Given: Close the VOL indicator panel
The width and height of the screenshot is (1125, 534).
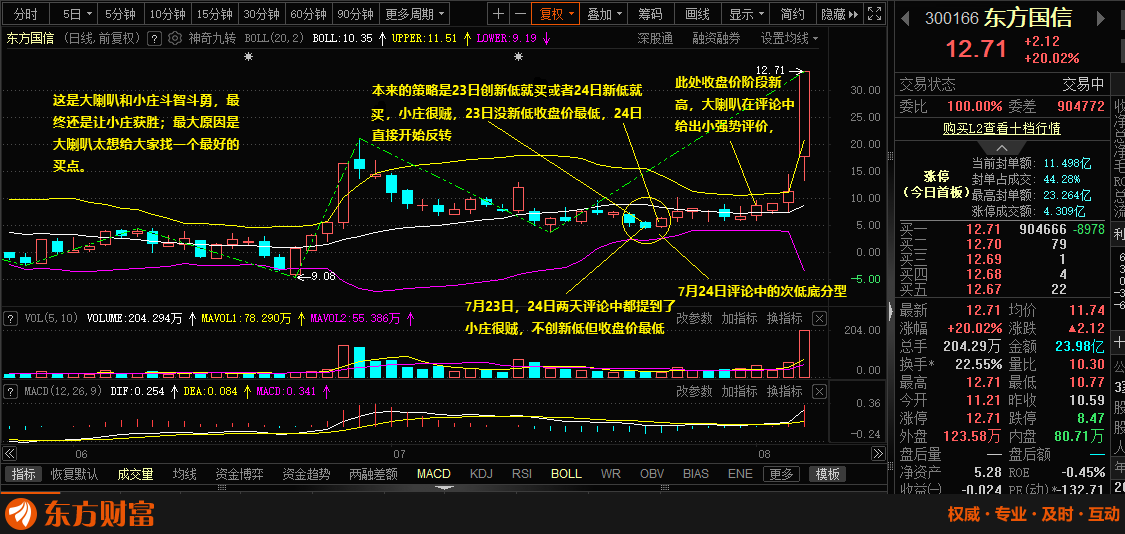Looking at the screenshot, I should point(819,318).
